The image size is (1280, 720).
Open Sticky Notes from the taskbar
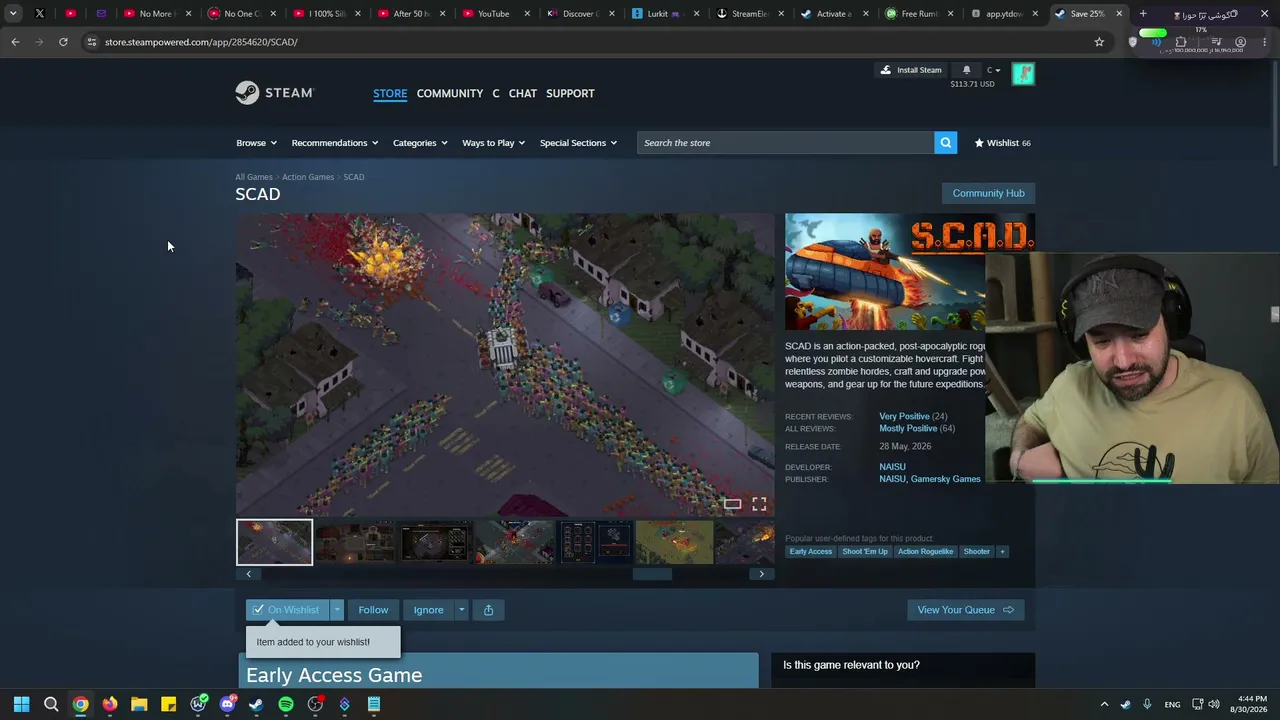tap(169, 704)
